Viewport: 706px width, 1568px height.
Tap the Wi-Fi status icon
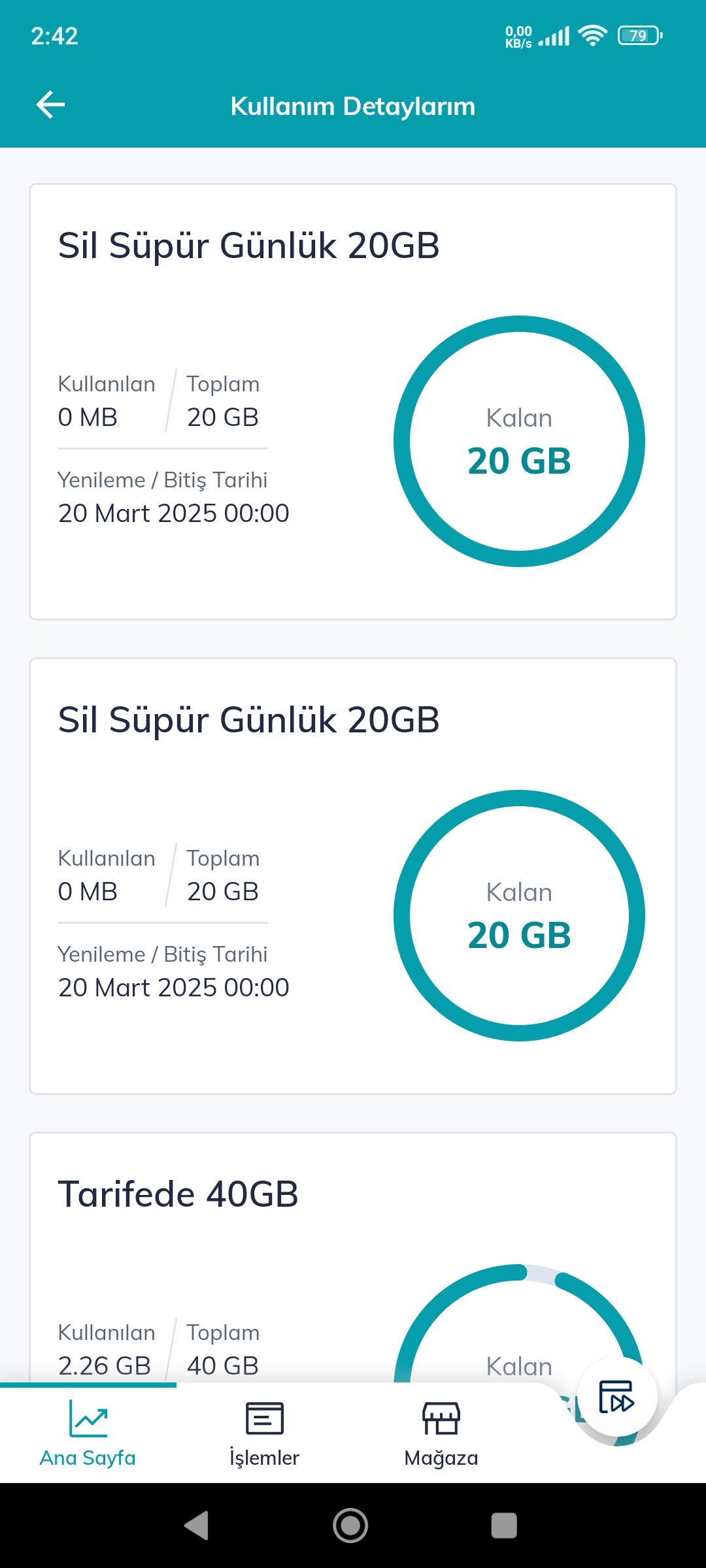click(x=593, y=35)
